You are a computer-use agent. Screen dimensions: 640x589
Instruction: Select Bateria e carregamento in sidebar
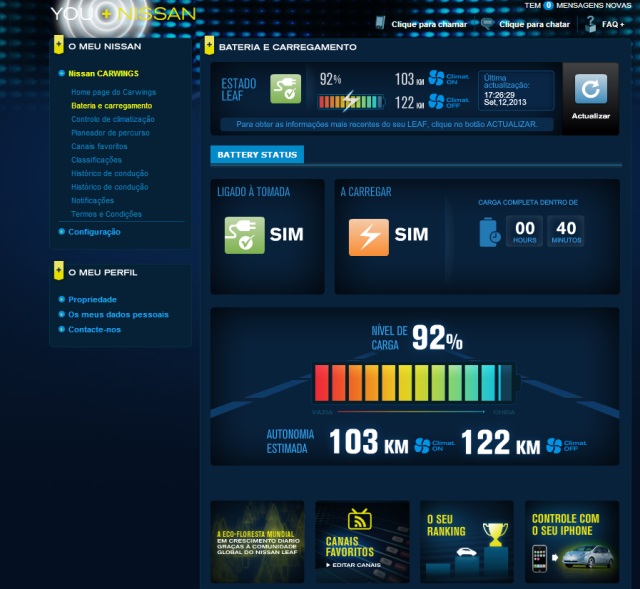[x=111, y=106]
